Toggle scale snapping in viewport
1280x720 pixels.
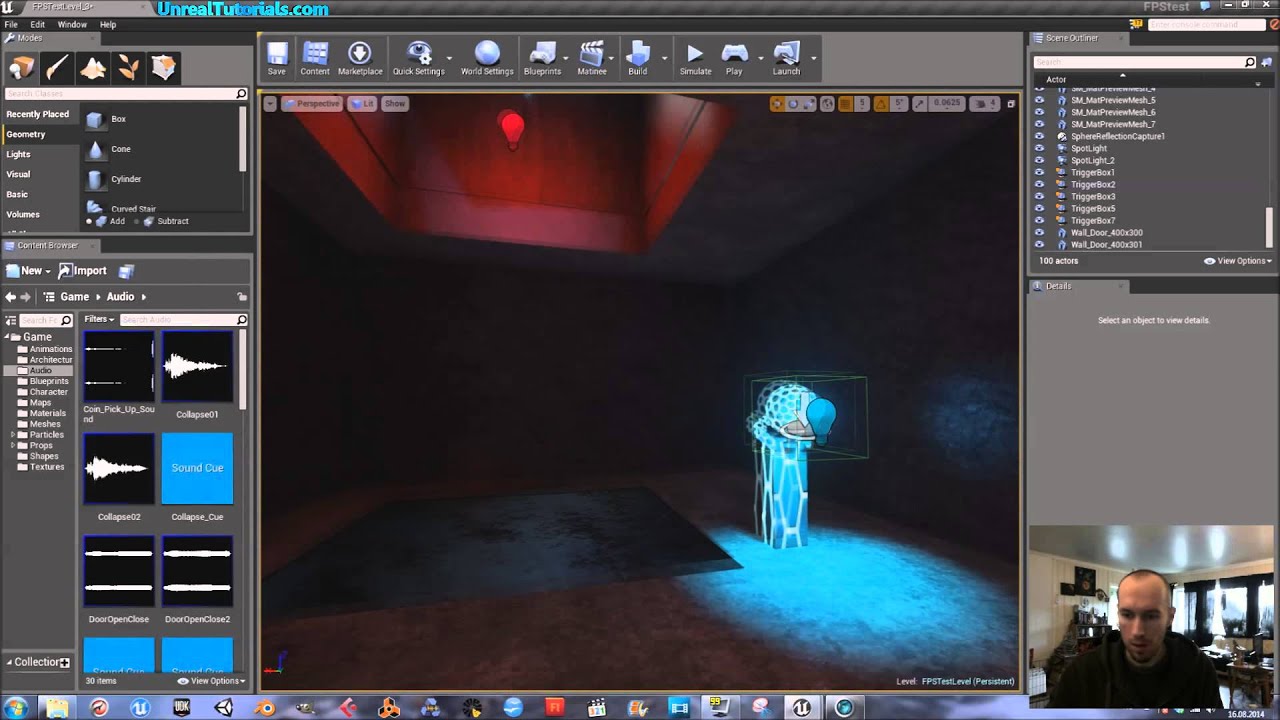click(x=921, y=104)
